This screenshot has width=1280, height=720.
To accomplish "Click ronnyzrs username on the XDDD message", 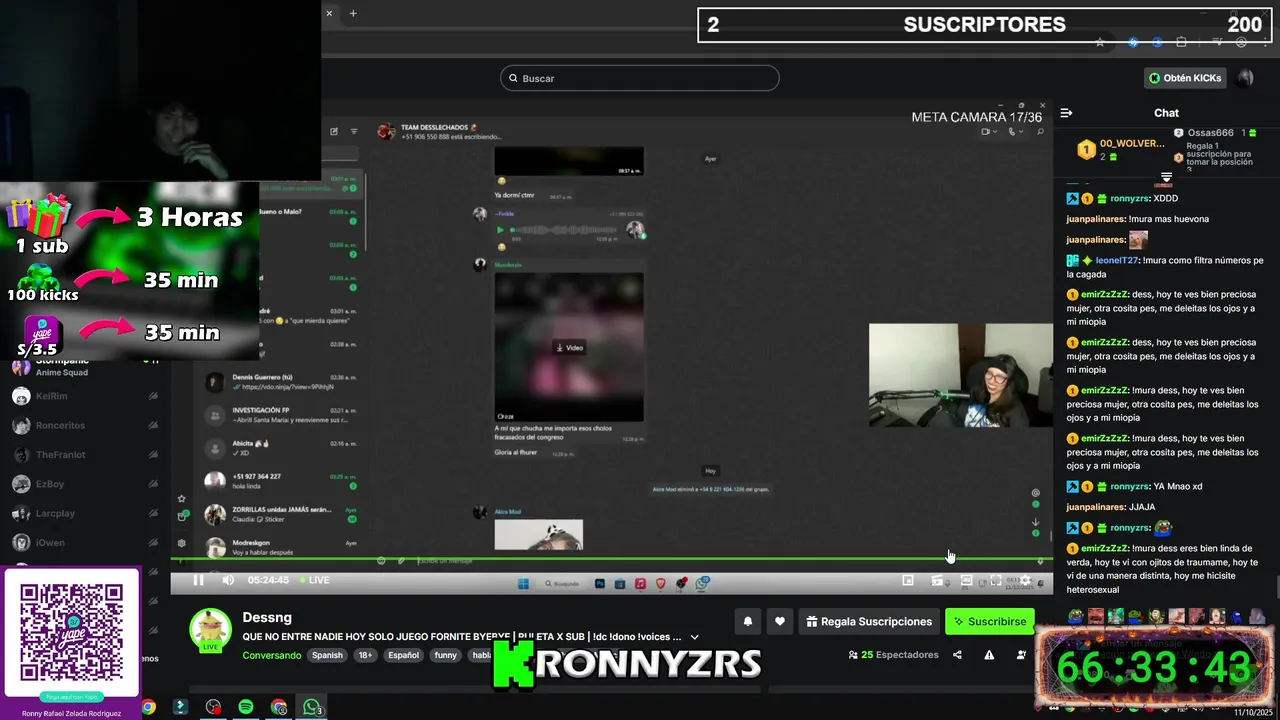I will pos(1129,199).
